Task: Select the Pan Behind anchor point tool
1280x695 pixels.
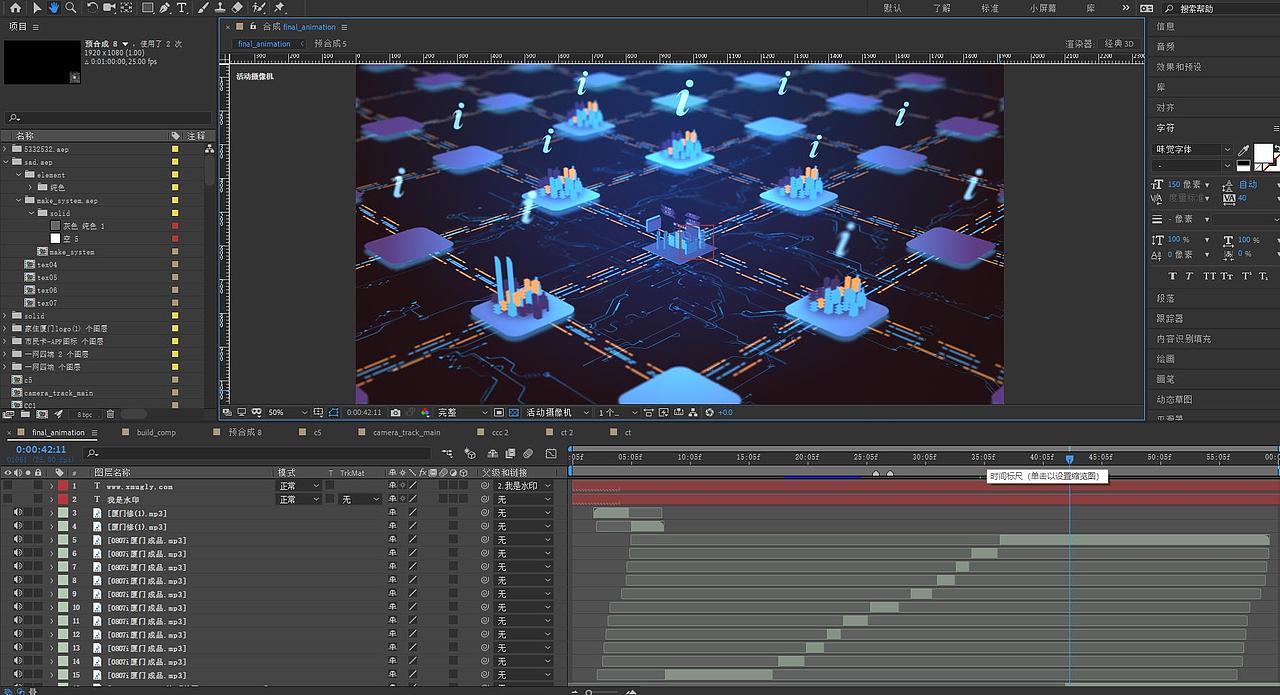Action: (x=126, y=7)
